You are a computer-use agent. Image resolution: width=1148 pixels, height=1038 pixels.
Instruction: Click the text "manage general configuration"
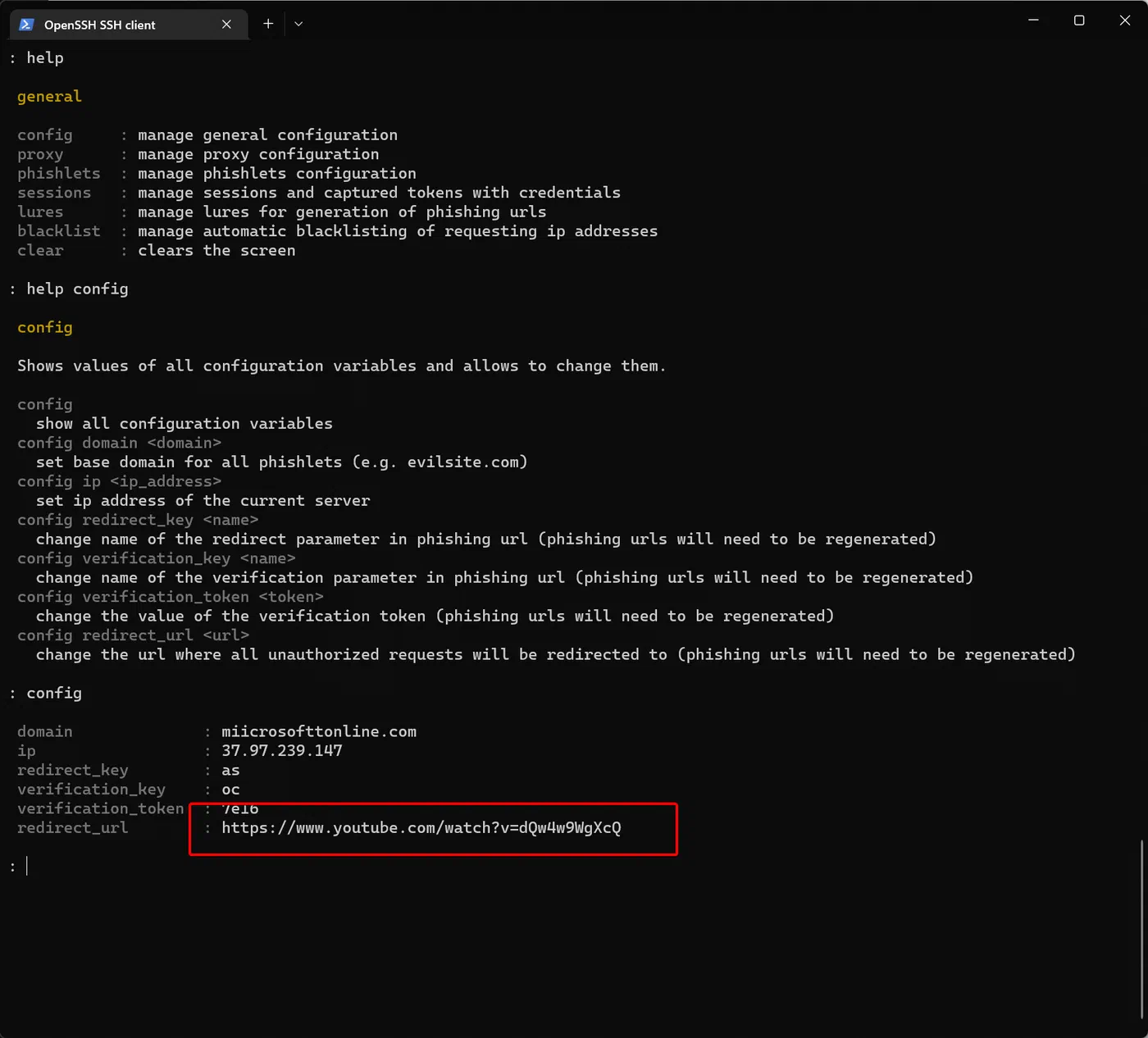point(267,135)
